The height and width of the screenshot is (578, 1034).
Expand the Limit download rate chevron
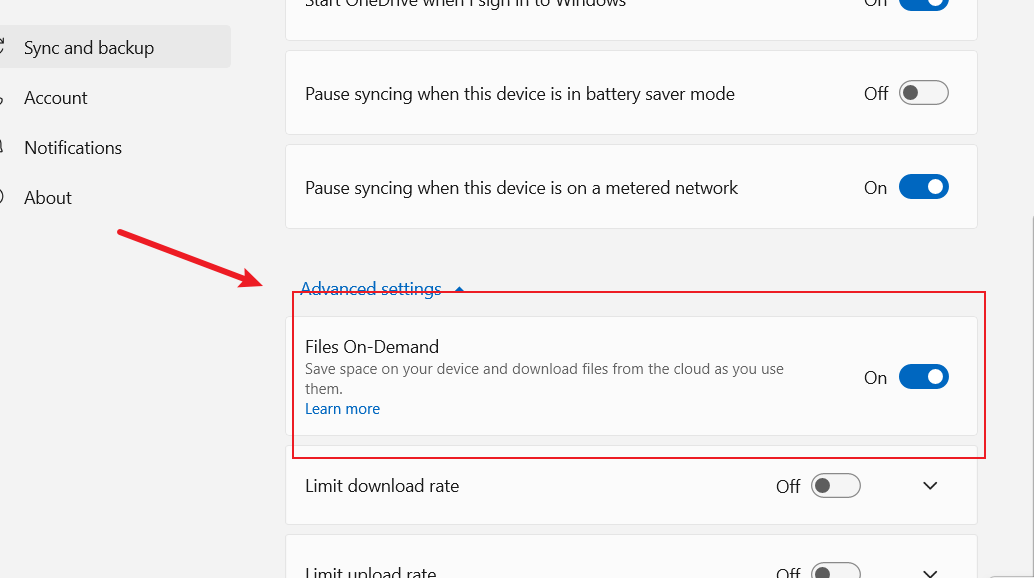click(930, 486)
